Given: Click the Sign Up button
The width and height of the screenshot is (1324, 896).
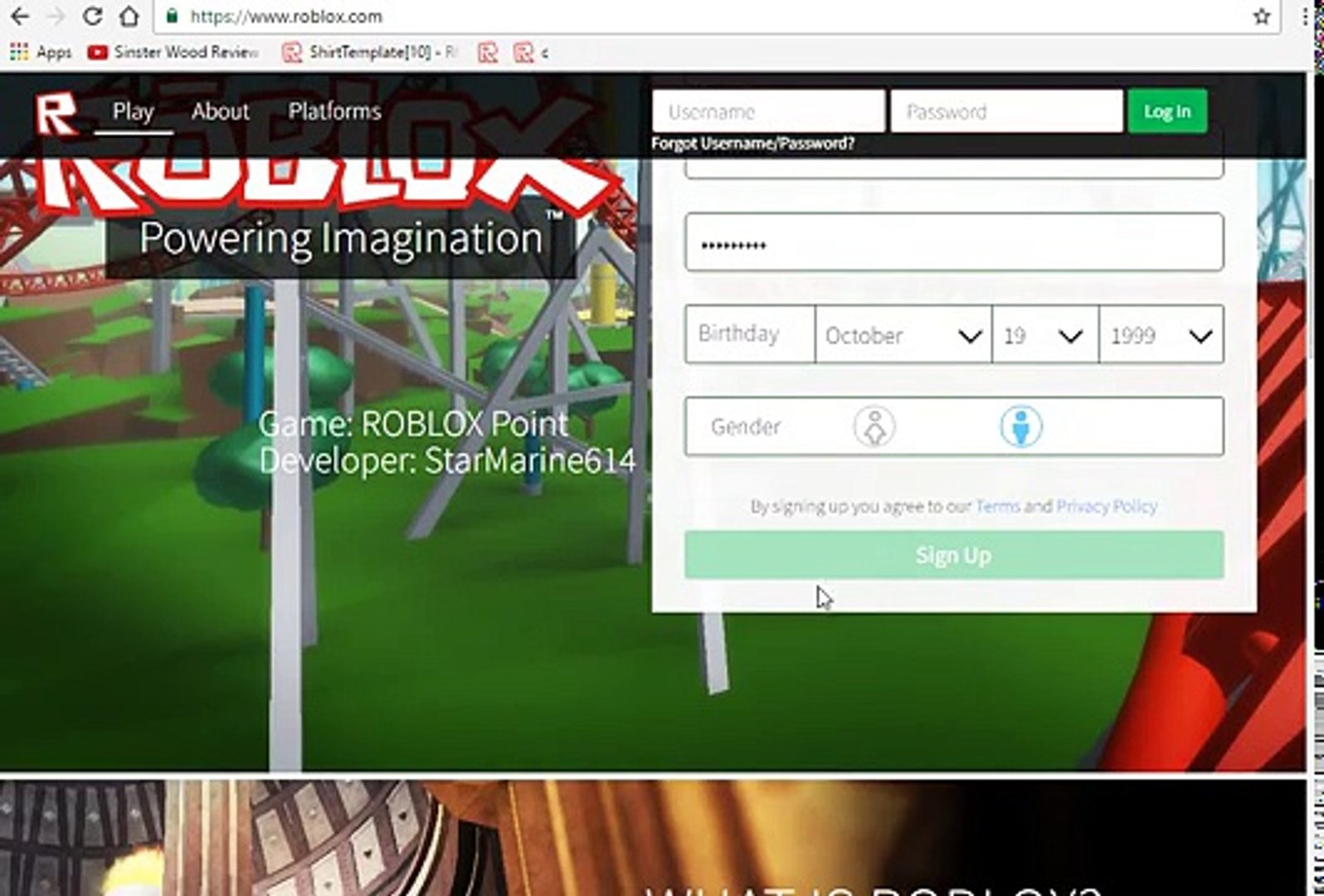Looking at the screenshot, I should pyautogui.click(x=954, y=555).
